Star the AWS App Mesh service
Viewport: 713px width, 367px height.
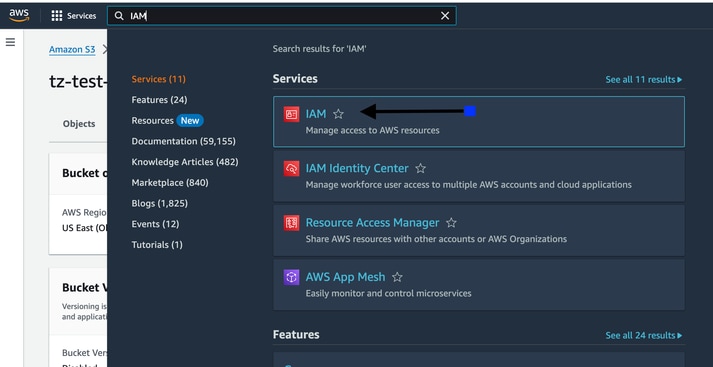pos(397,277)
